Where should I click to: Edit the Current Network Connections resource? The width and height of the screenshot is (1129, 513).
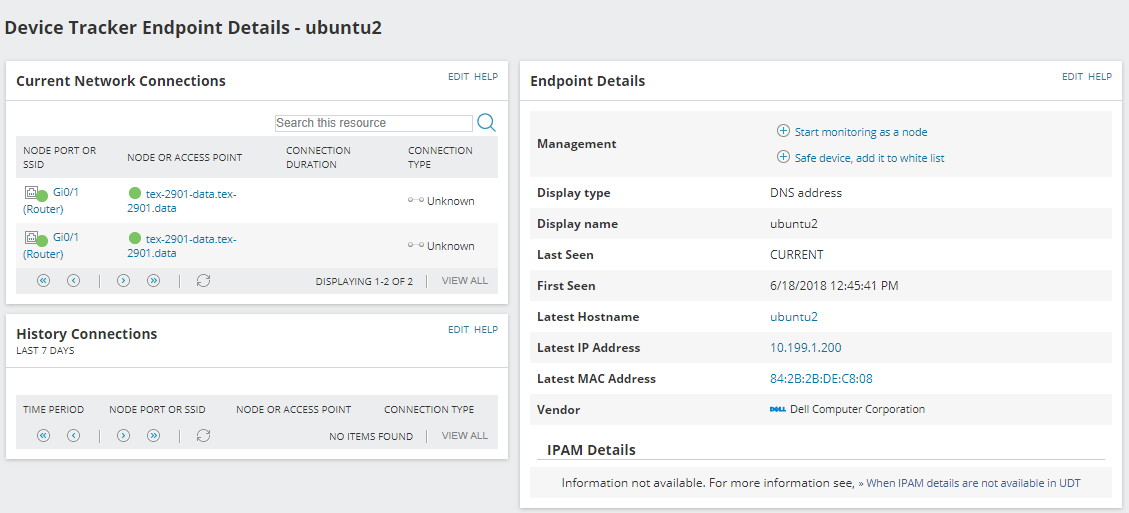[458, 77]
